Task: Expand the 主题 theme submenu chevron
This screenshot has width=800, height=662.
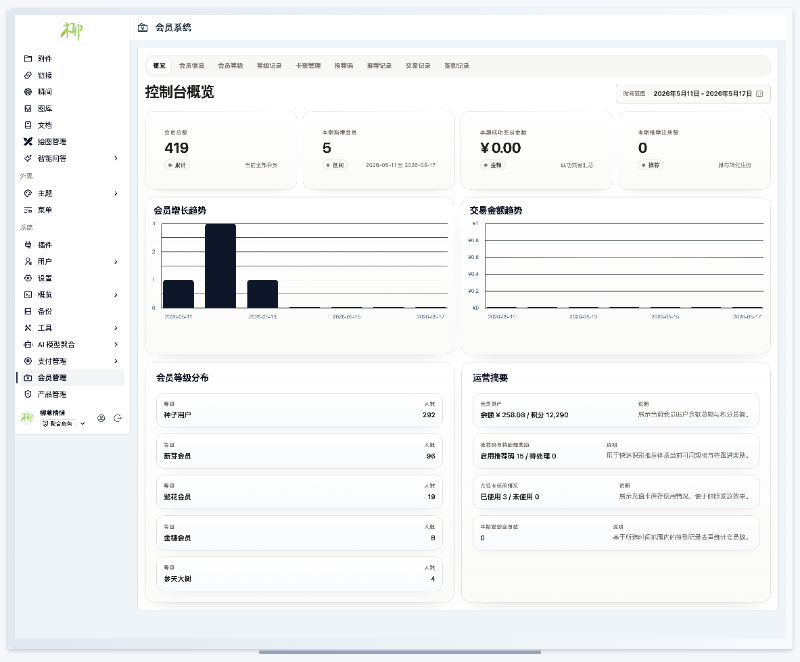Action: [x=116, y=193]
